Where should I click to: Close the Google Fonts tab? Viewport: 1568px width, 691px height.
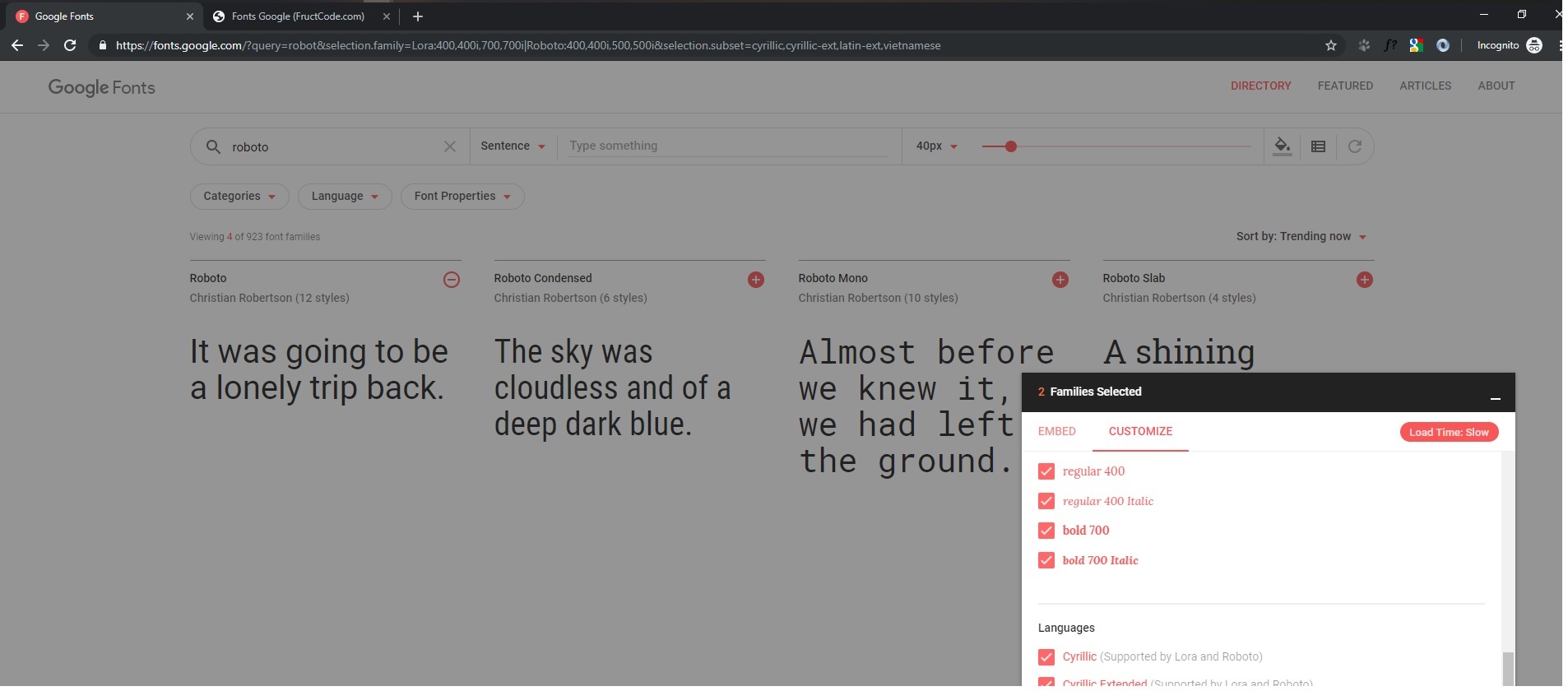[x=189, y=16]
